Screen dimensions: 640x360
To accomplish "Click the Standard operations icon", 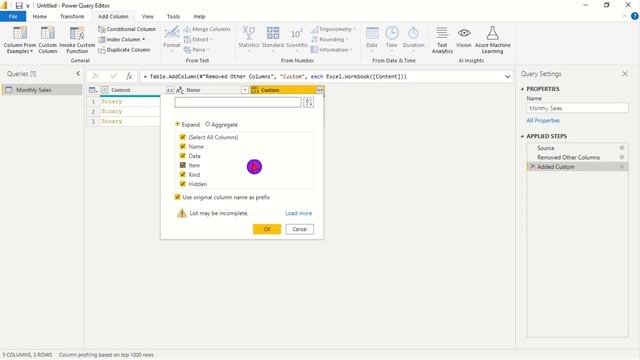I will (273, 33).
